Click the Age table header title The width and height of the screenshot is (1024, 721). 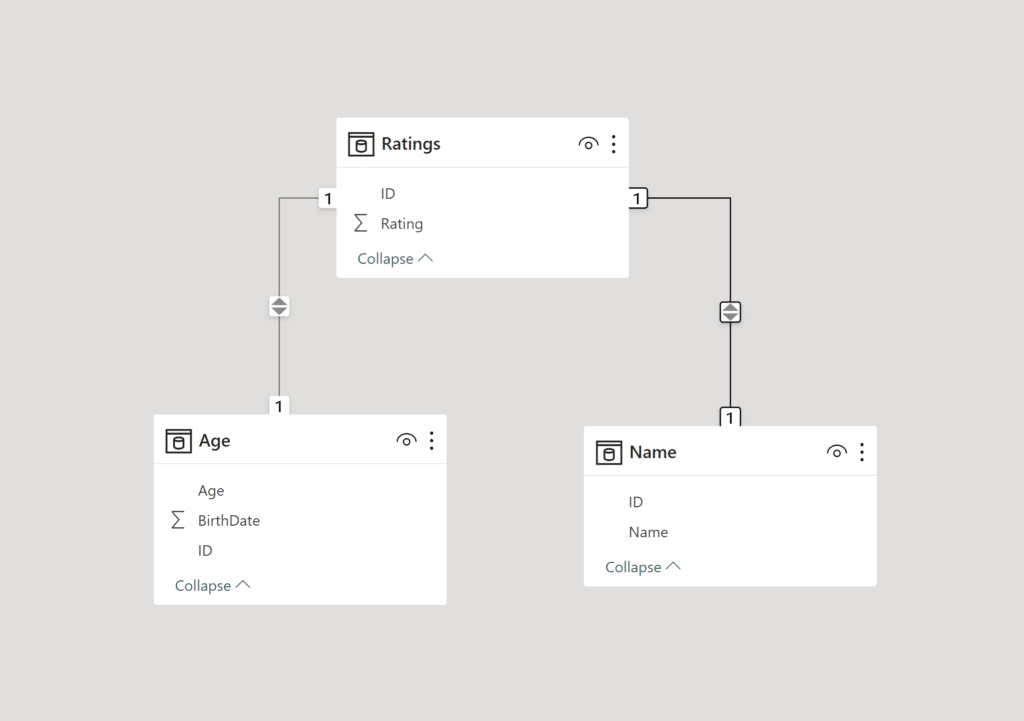pyautogui.click(x=215, y=441)
